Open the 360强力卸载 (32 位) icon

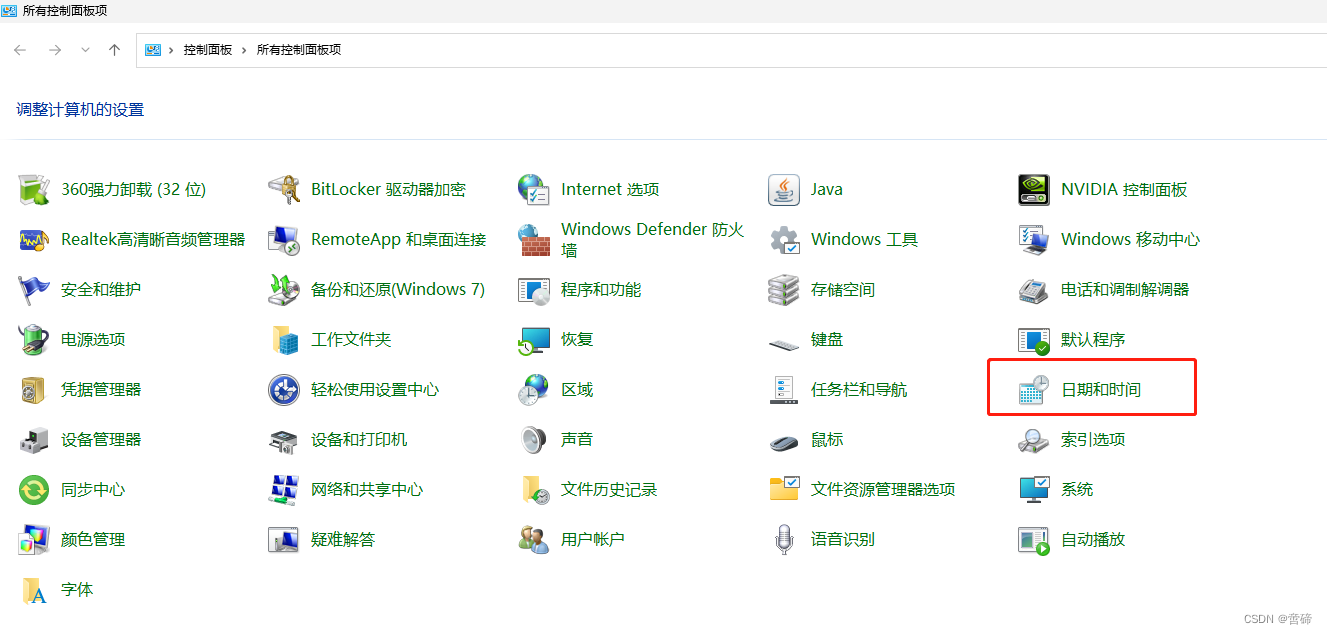(x=34, y=189)
